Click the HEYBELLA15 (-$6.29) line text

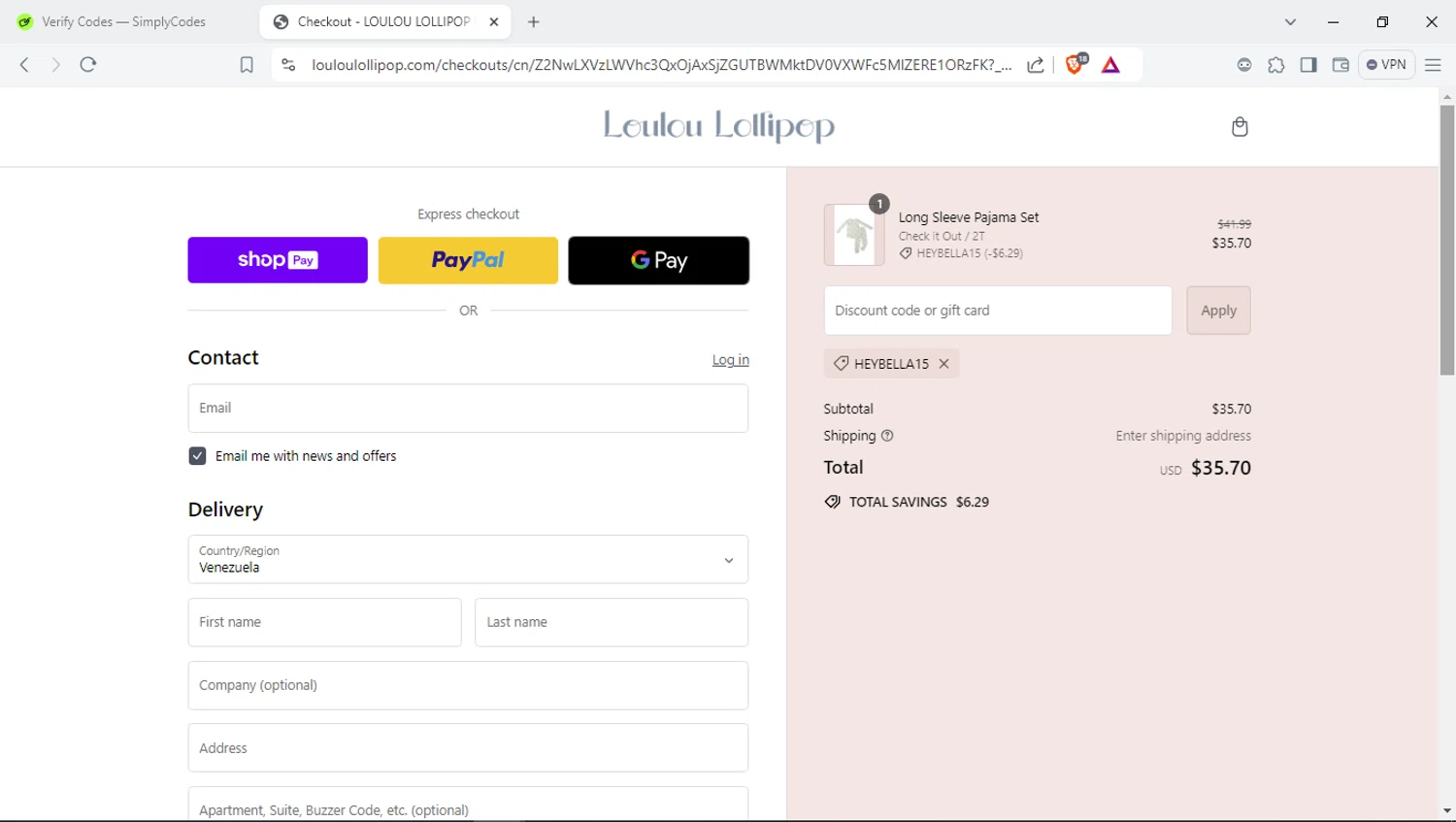pos(970,253)
